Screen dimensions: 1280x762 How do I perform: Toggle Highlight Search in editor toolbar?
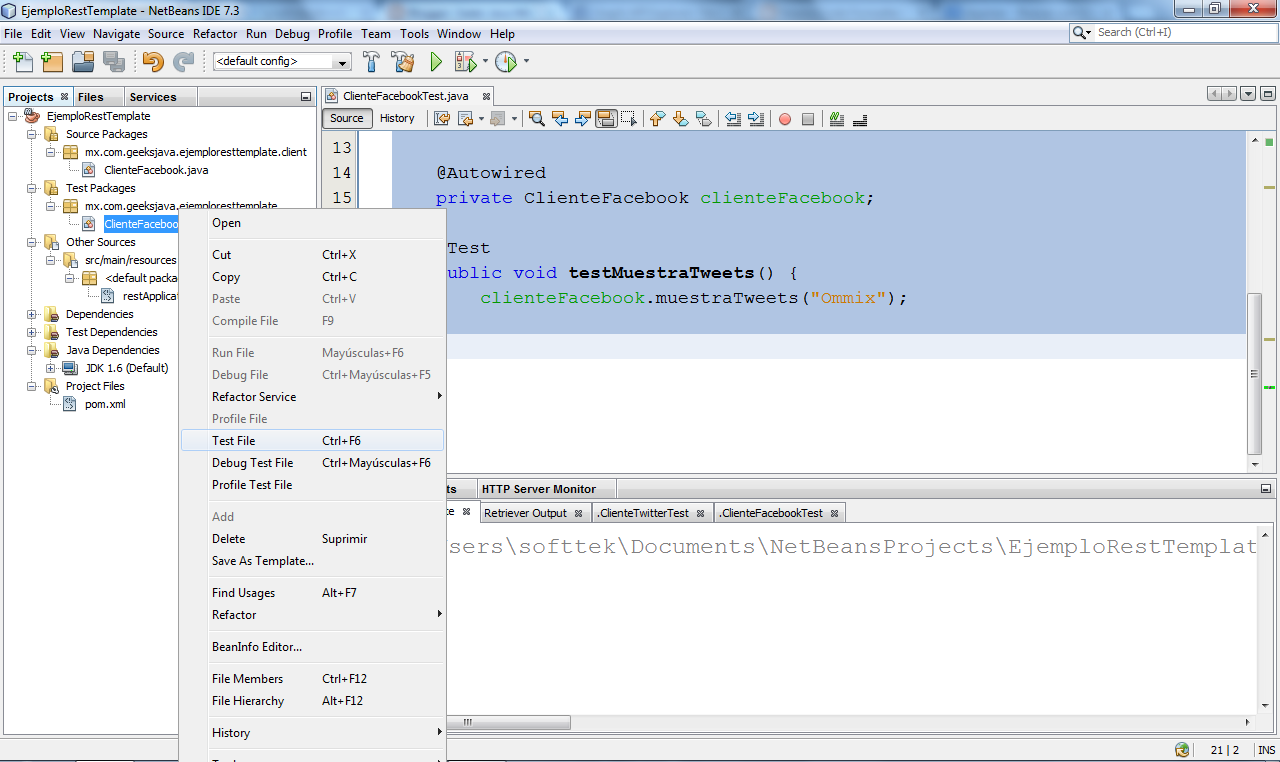click(605, 119)
